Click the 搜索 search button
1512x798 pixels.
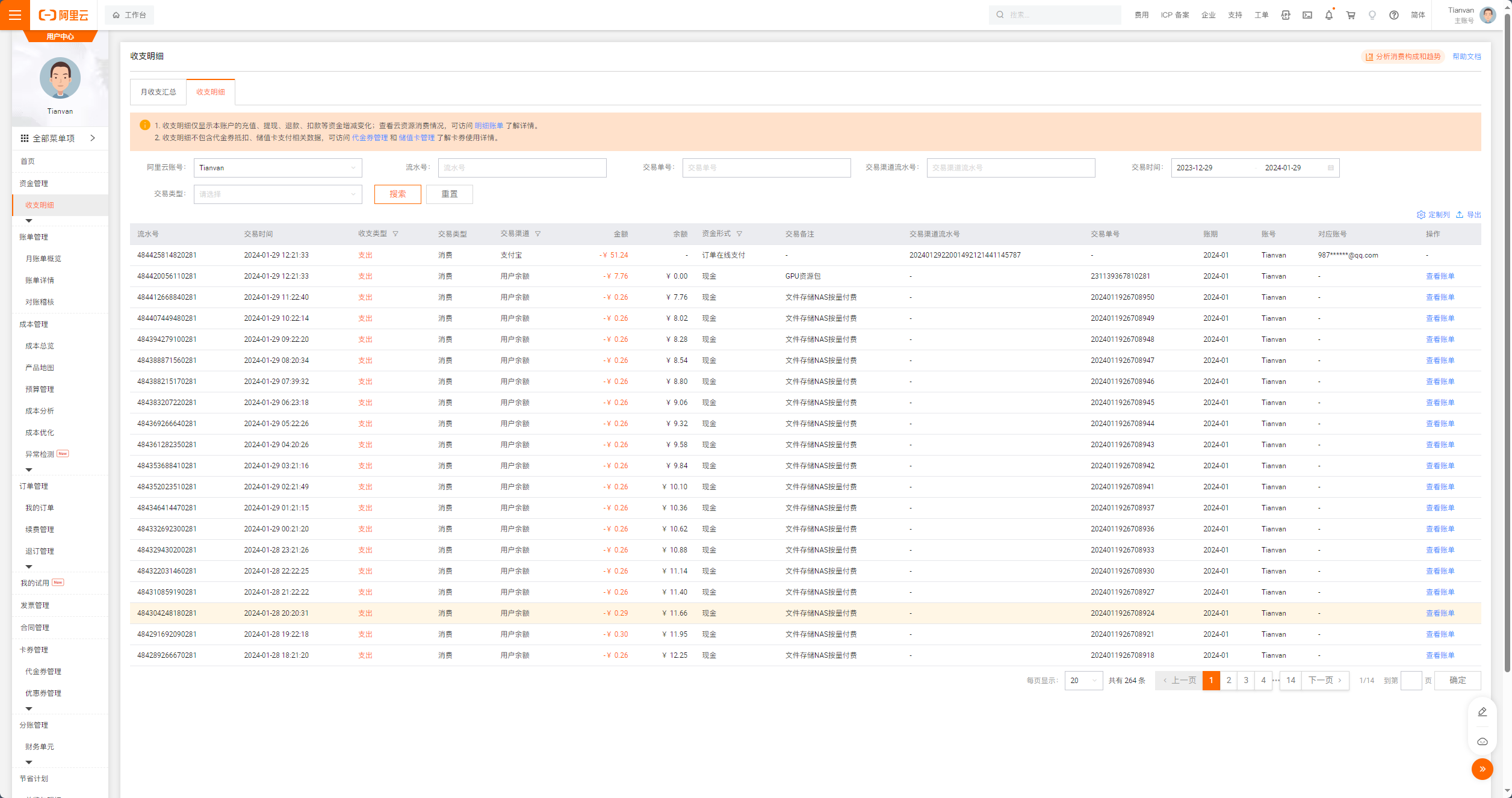click(397, 194)
